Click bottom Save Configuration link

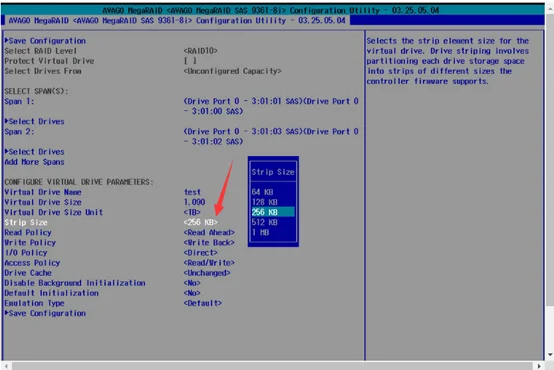pyautogui.click(x=45, y=313)
